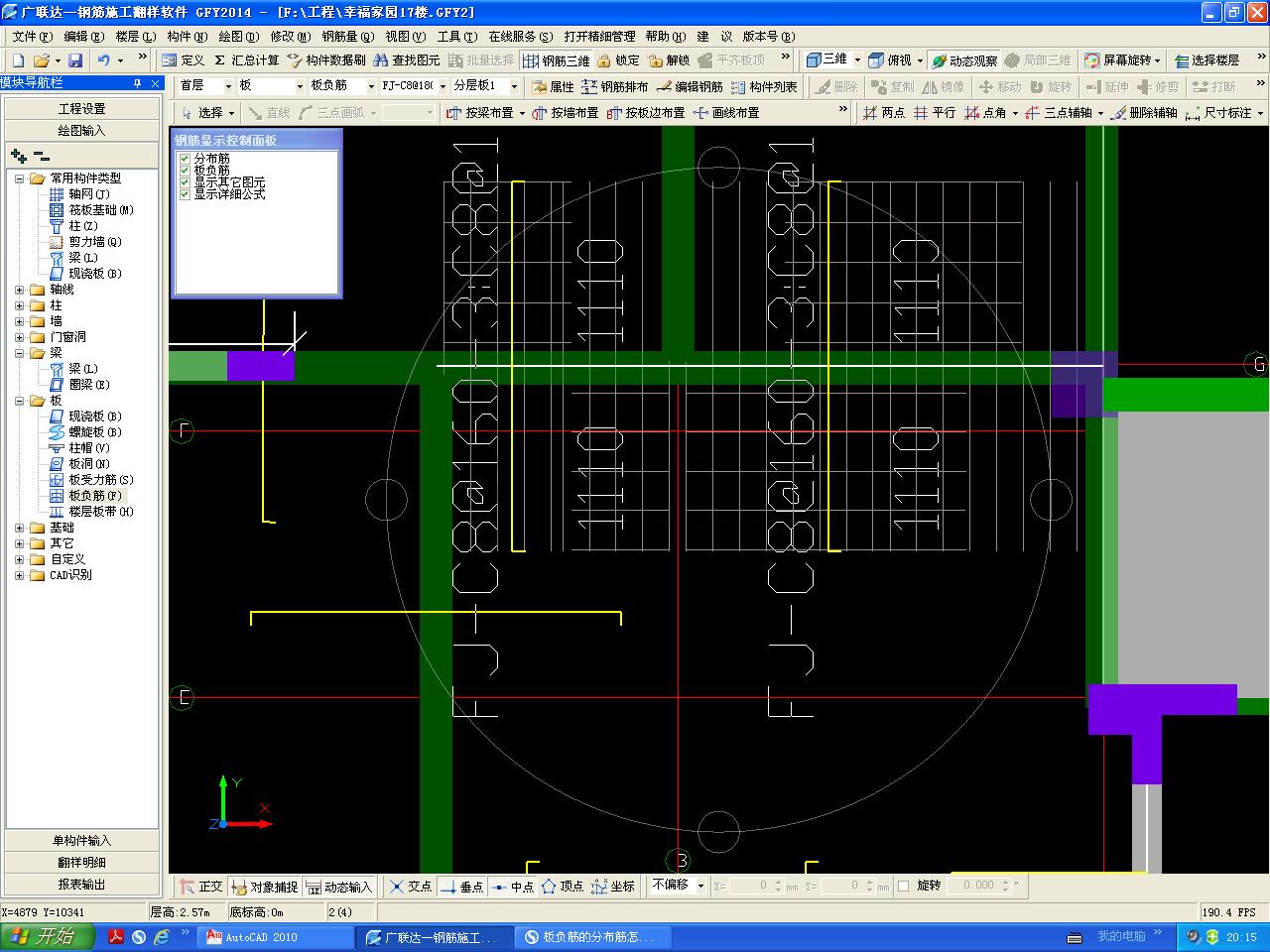The height and width of the screenshot is (952, 1270).
Task: Open 钢筋排布 rebar layout
Action: click(x=615, y=87)
